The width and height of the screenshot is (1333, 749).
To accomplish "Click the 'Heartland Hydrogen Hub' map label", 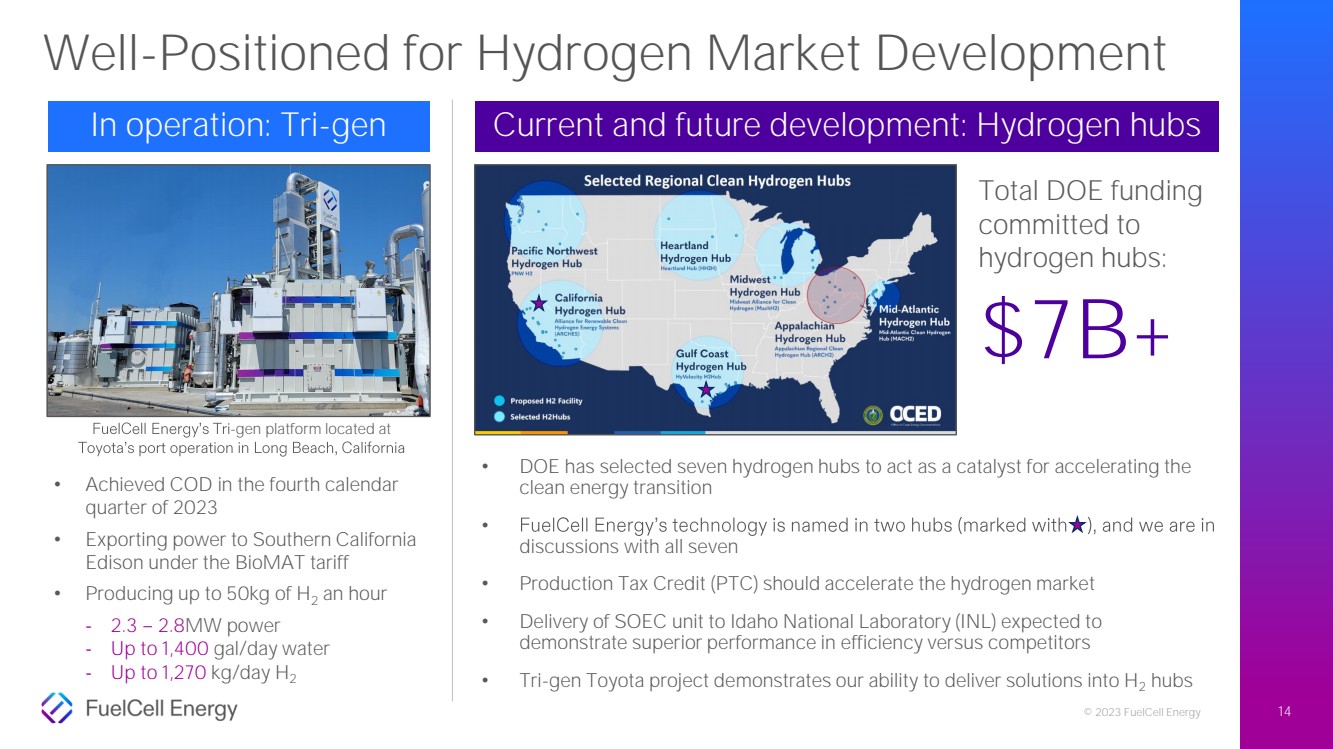I will pyautogui.click(x=695, y=253).
